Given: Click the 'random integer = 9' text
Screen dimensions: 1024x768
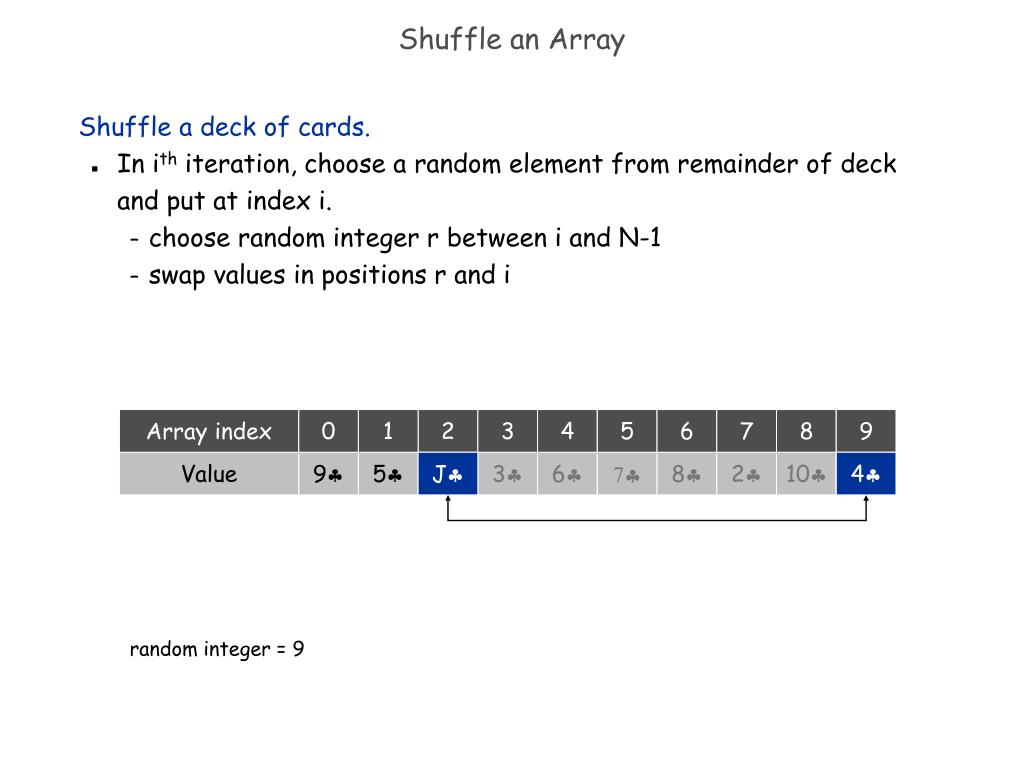Looking at the screenshot, I should (217, 649).
